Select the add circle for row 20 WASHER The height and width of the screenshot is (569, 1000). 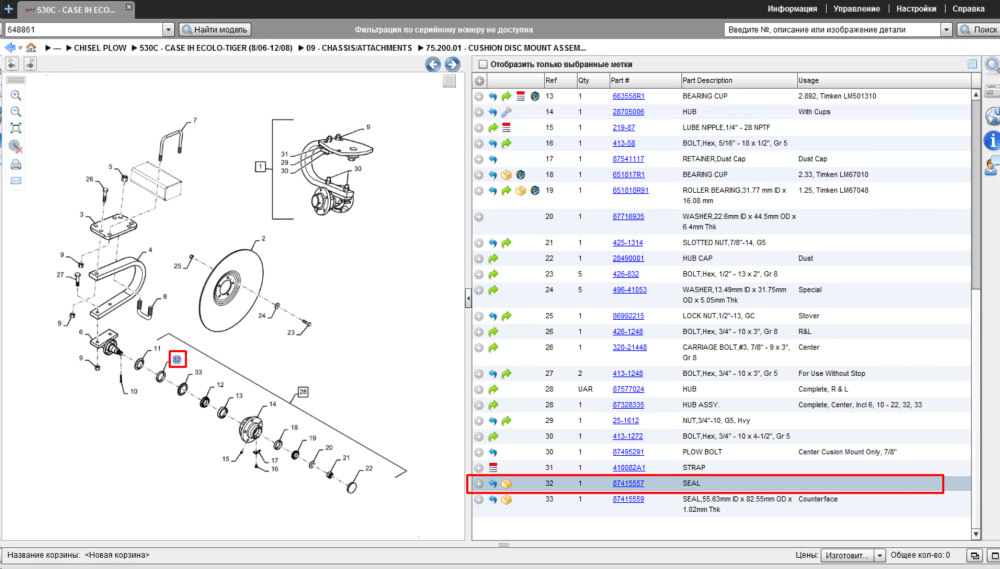[479, 217]
